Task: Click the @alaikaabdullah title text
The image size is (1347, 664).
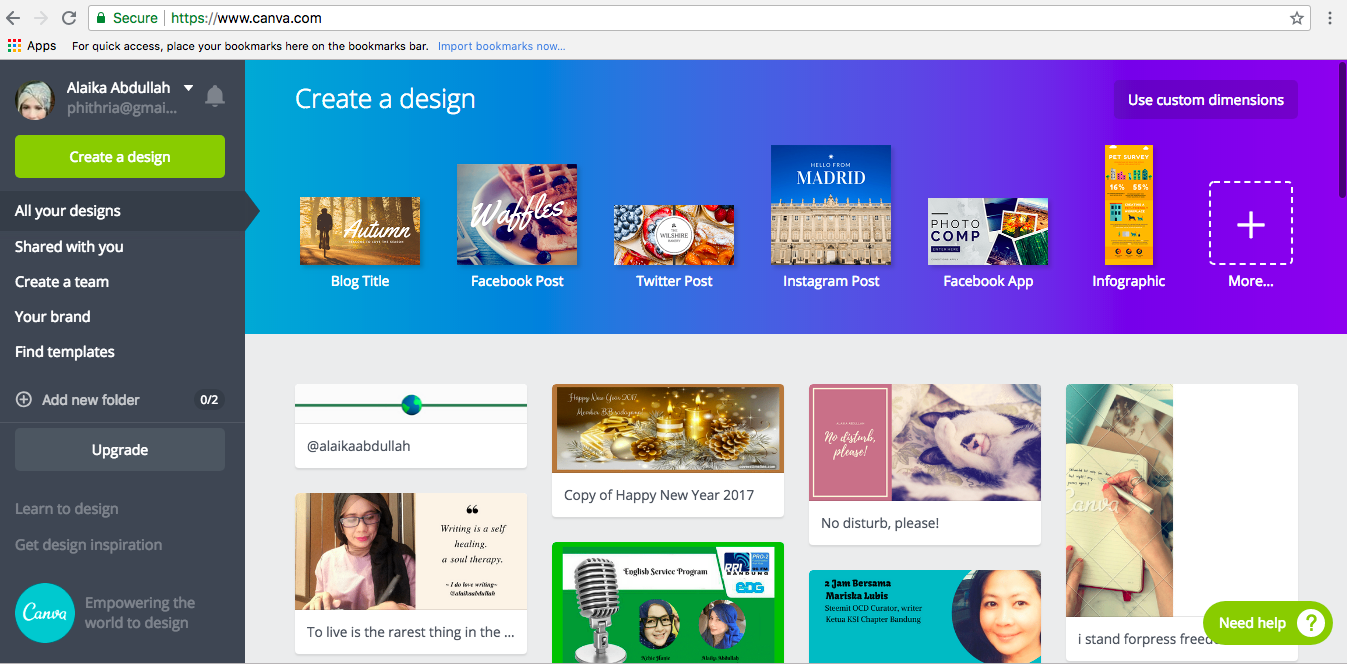Action: pyautogui.click(x=359, y=446)
